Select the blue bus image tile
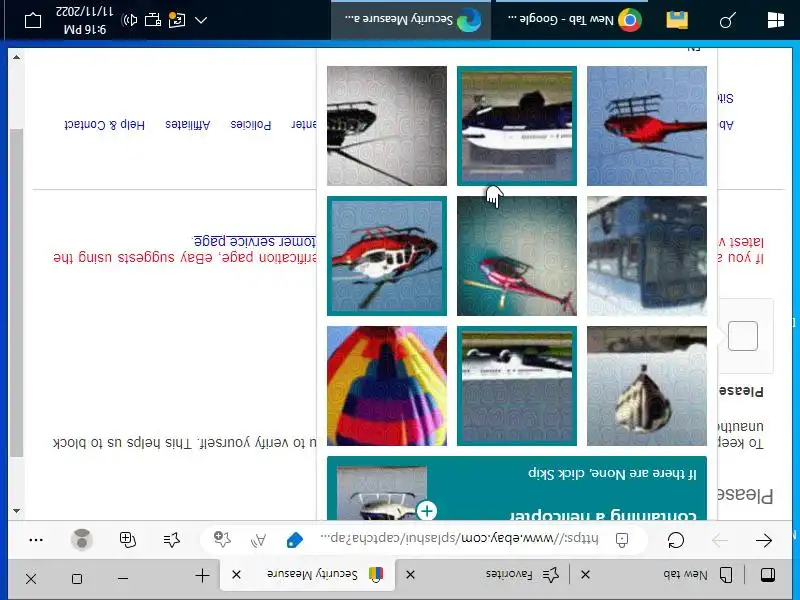The height and width of the screenshot is (600, 800). point(647,256)
